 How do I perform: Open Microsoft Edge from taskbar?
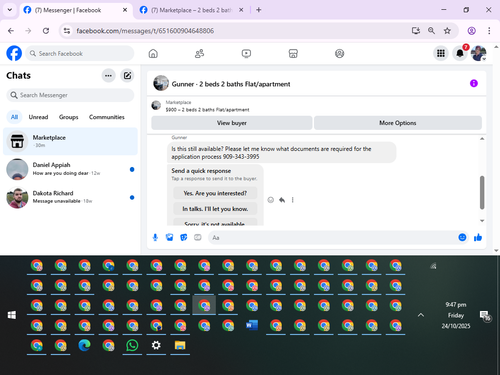tap(84, 345)
